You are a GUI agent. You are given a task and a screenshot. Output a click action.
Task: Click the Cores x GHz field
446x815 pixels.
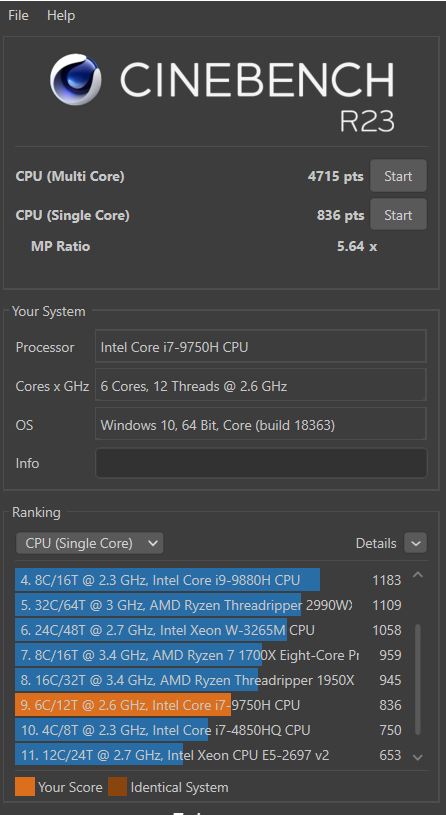[261, 386]
